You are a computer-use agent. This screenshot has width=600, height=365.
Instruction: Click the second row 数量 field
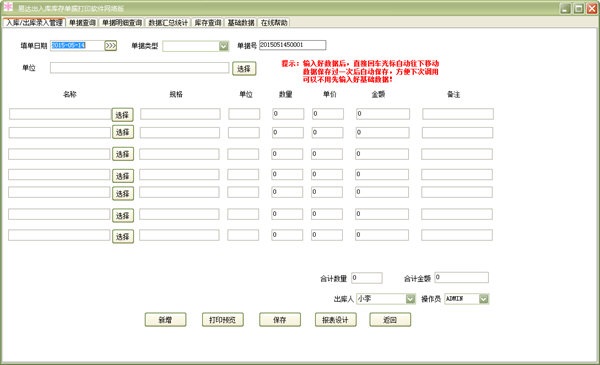point(287,132)
